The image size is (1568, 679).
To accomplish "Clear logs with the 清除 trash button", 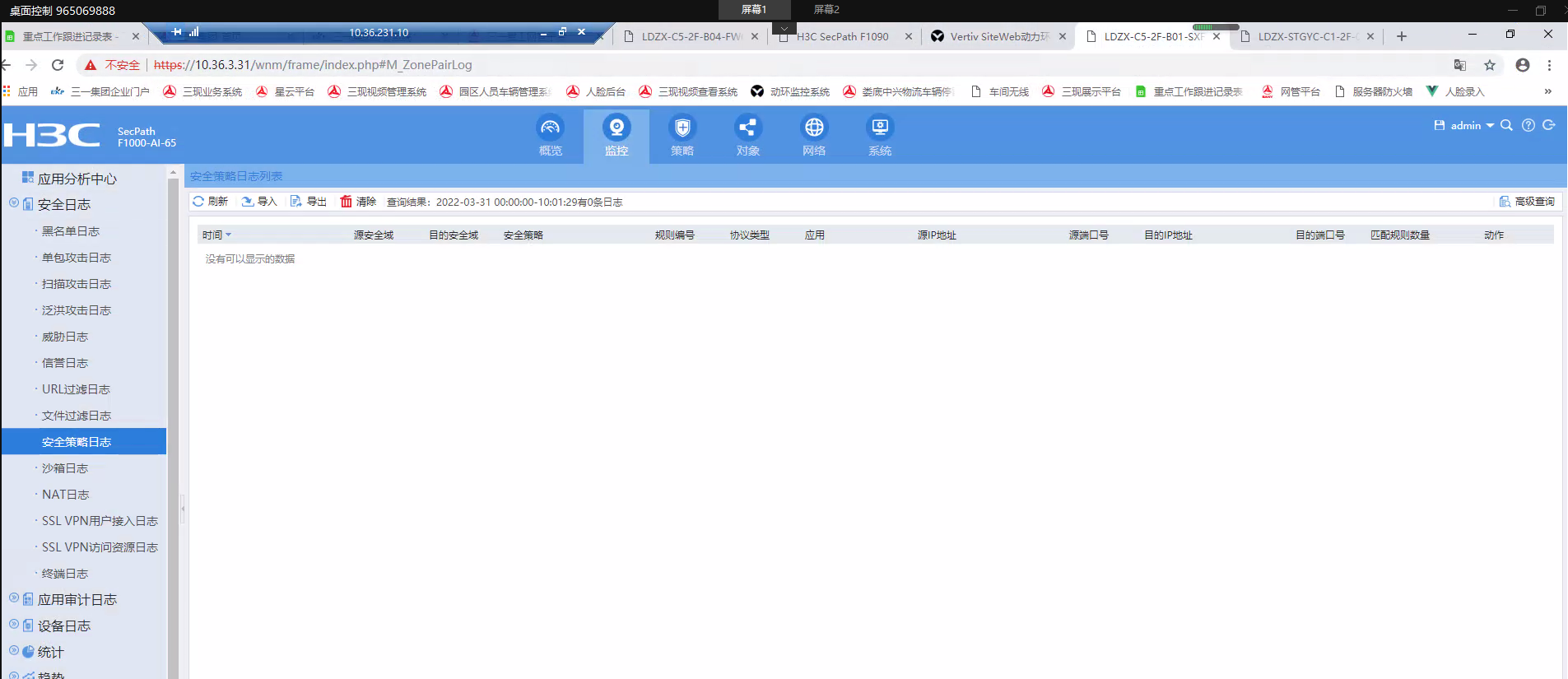I will [358, 202].
